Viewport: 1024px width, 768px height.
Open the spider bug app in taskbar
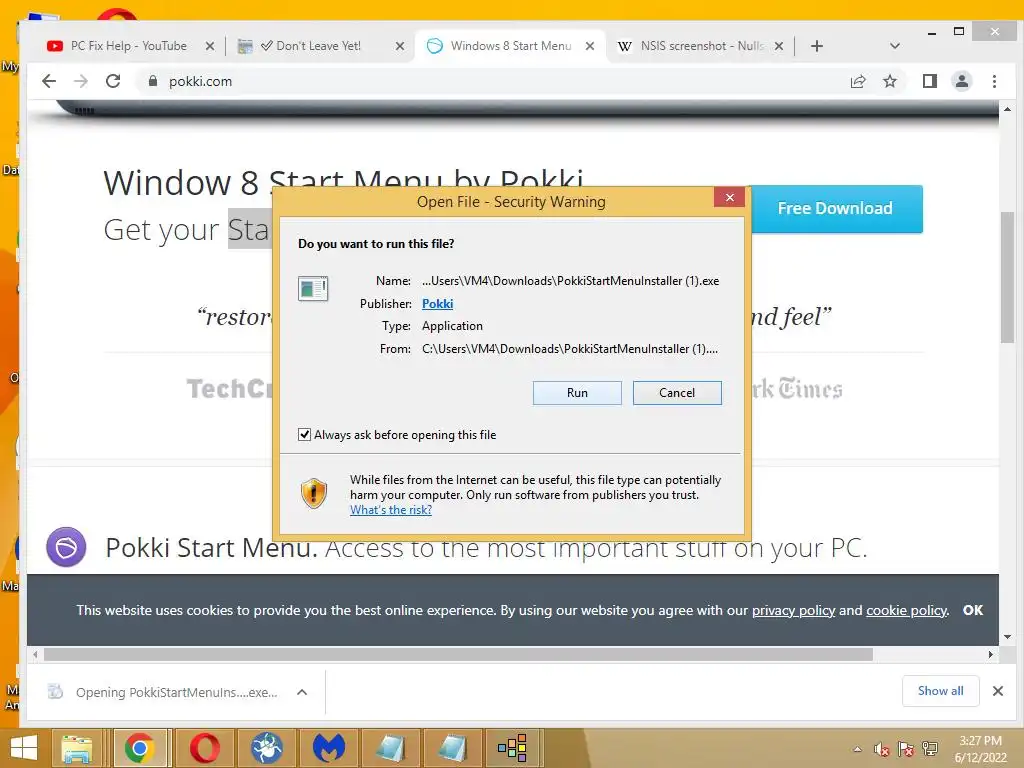pos(267,748)
